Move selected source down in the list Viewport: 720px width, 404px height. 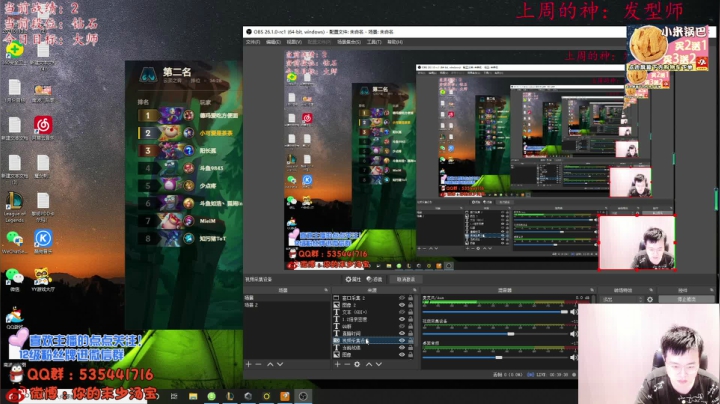[379, 364]
